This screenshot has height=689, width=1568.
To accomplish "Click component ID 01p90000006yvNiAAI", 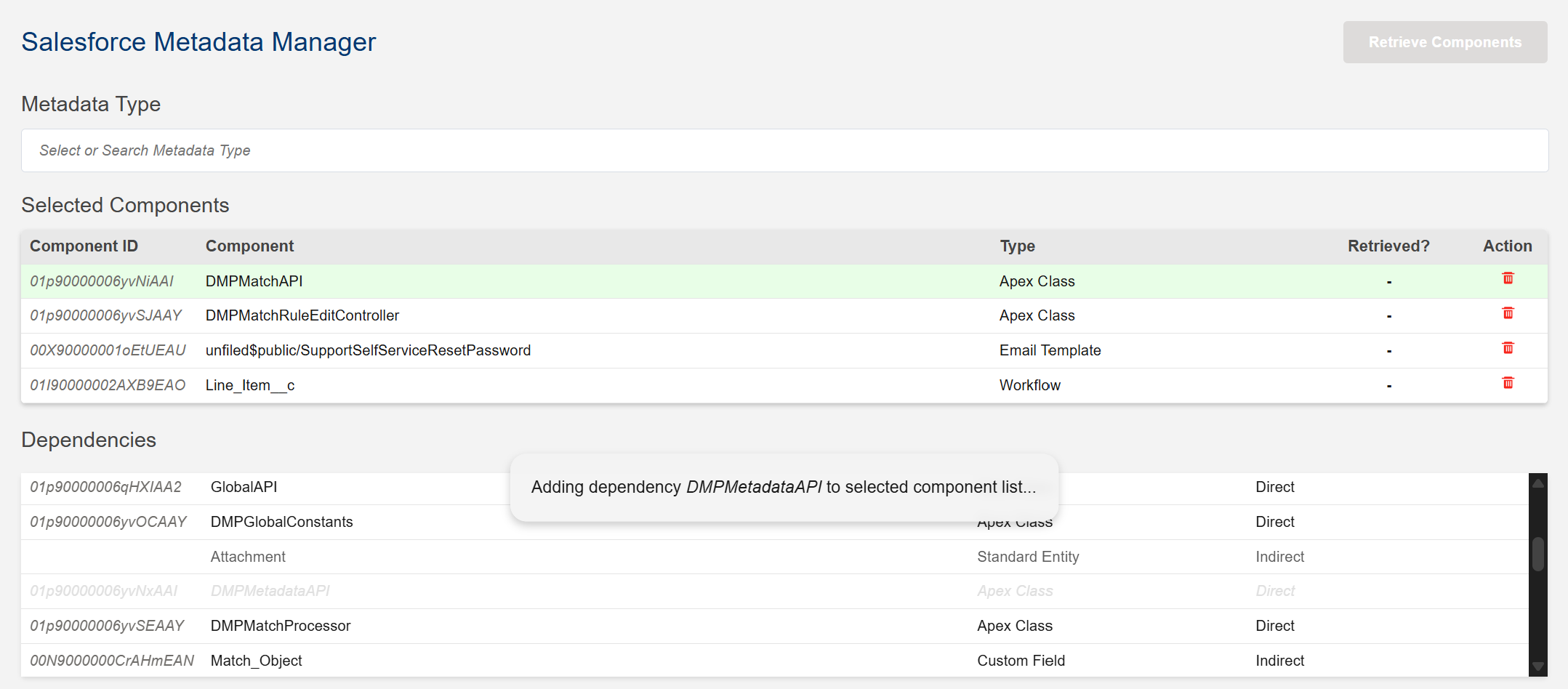I will click(102, 281).
